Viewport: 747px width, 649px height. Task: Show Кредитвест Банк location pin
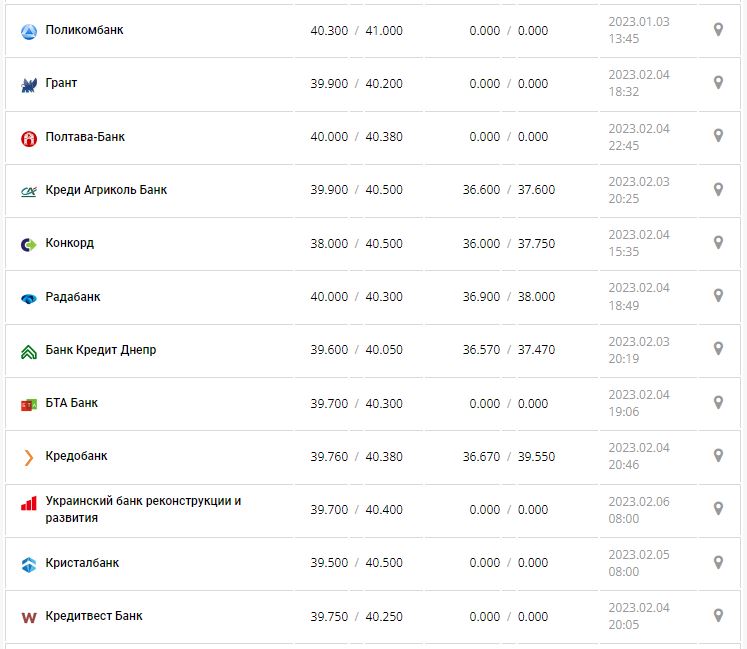718,615
